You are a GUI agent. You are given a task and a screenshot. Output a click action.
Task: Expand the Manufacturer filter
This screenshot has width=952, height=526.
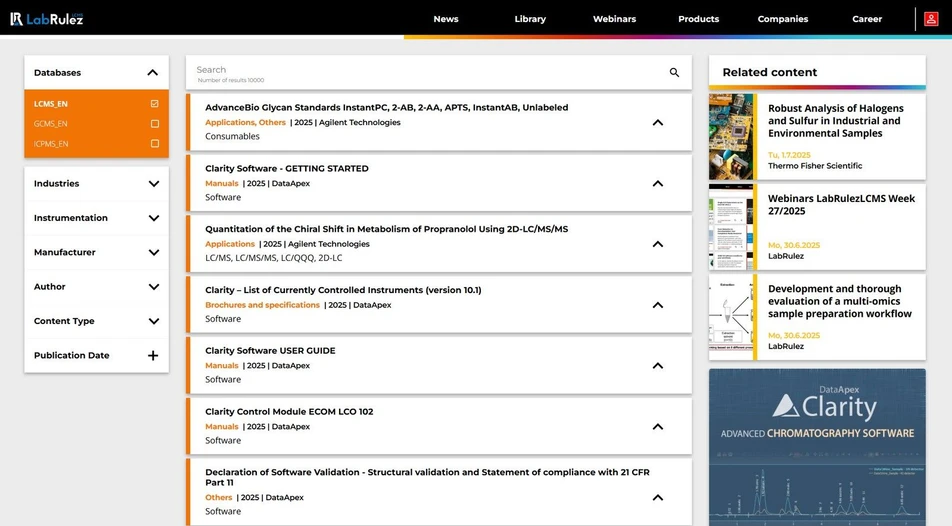pos(154,252)
